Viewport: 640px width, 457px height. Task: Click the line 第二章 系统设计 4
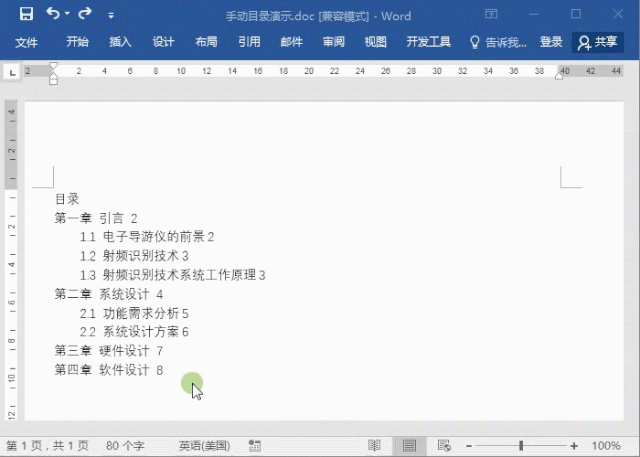[109, 294]
